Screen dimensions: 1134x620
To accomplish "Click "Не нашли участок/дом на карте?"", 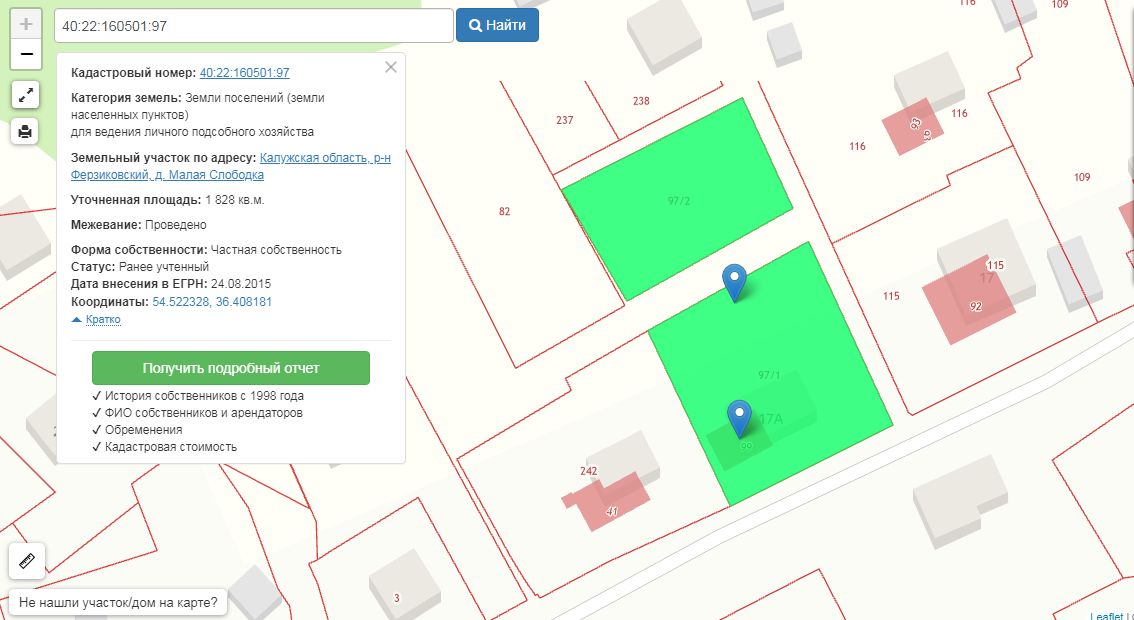I will (118, 603).
